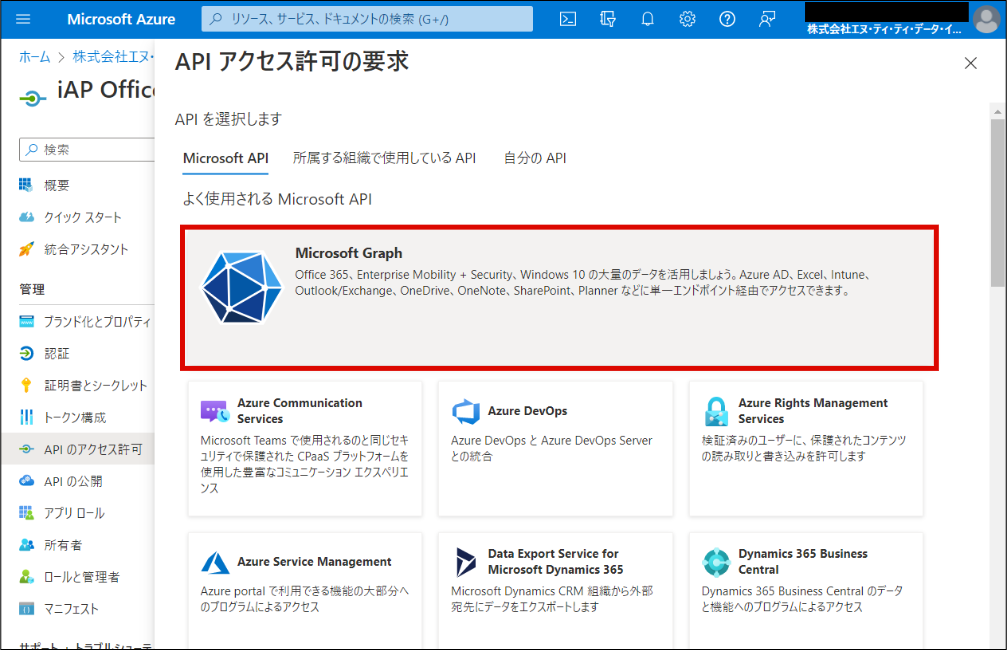Switch to the 所属する組織で使用している API tab
Screen dimensions: 1007x650
coord(384,158)
